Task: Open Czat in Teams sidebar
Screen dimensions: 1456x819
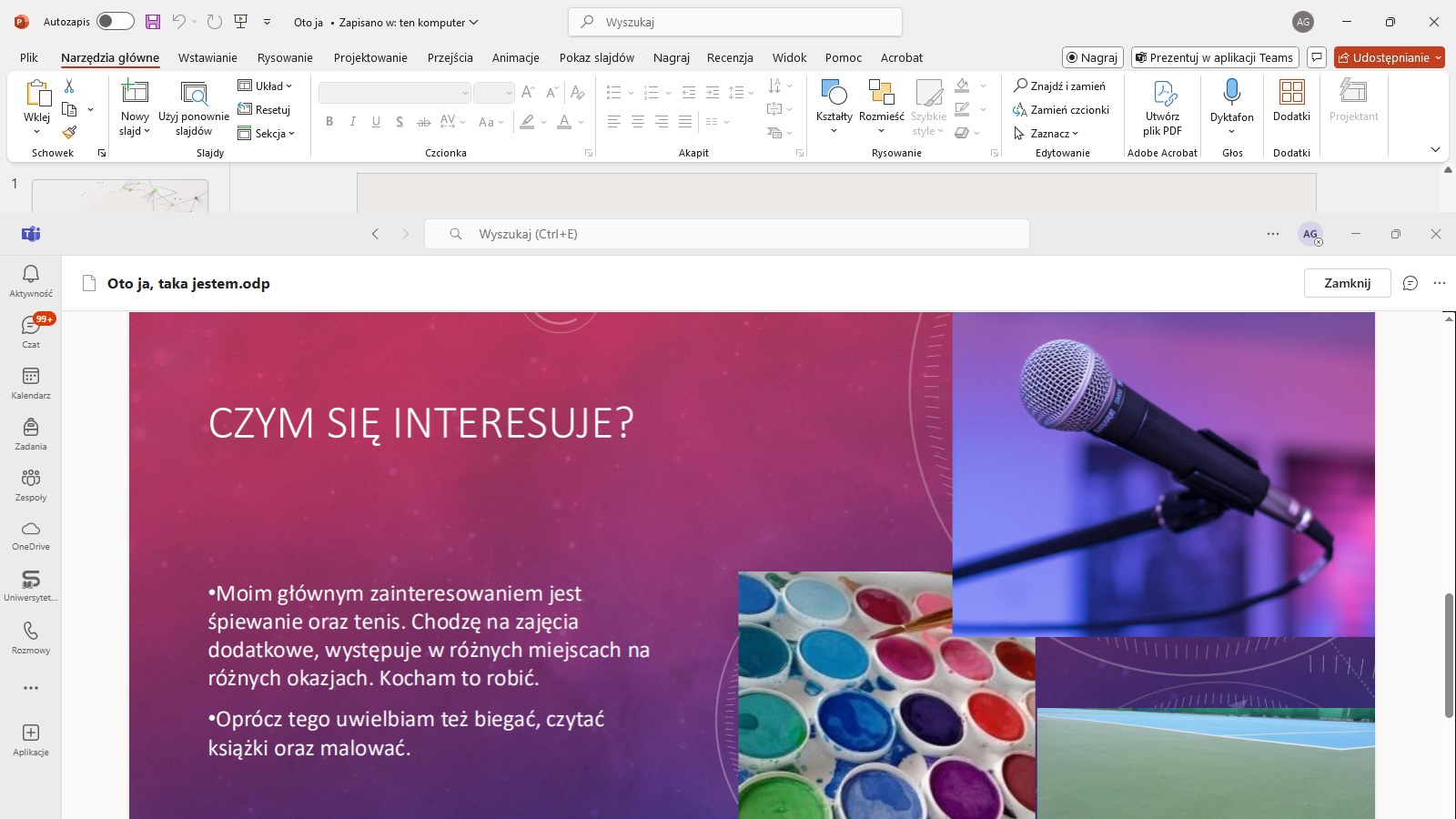Action: (31, 332)
